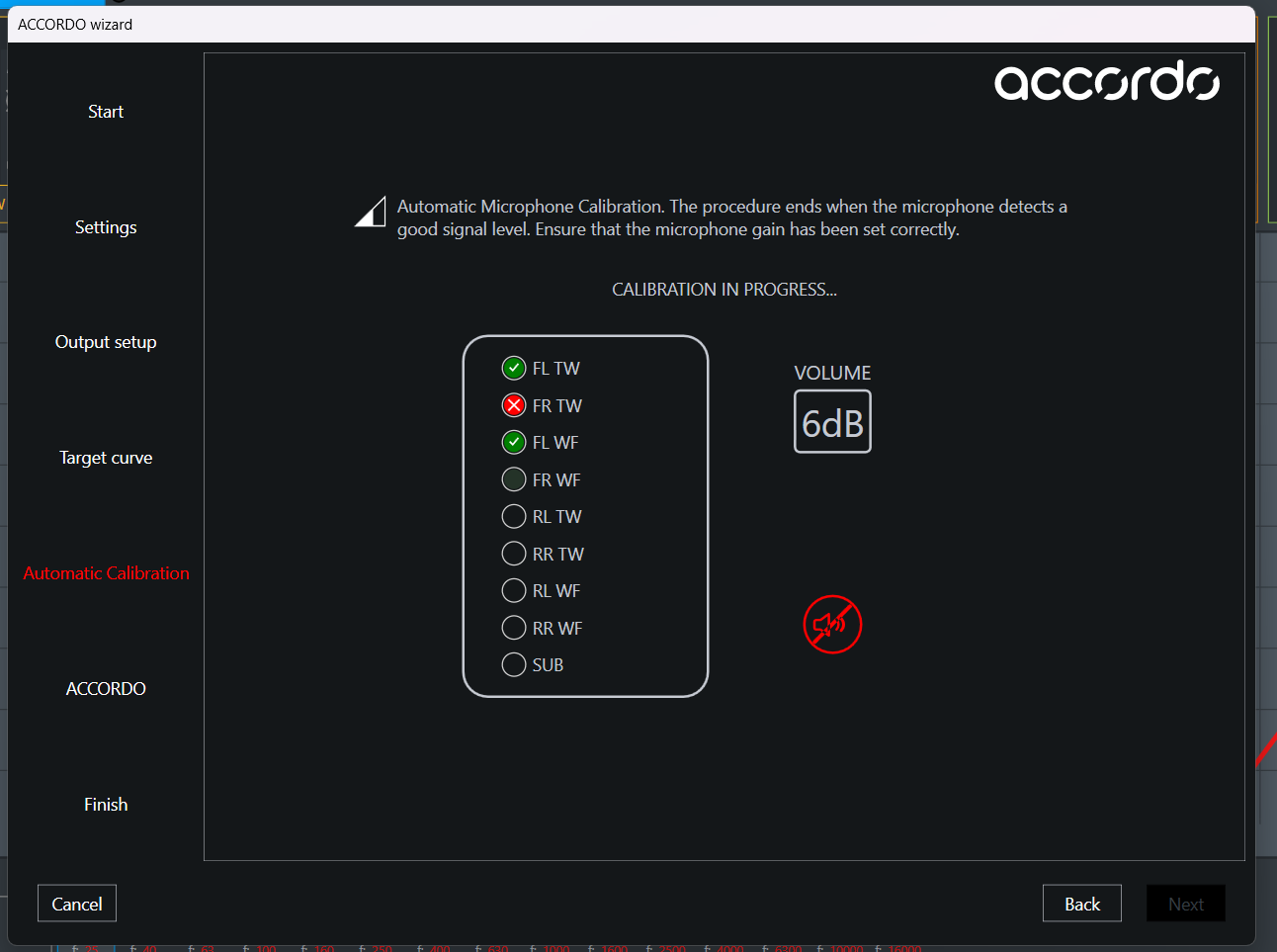Viewport: 1277px width, 952px height.
Task: Open the Output setup step
Action: pyautogui.click(x=106, y=341)
